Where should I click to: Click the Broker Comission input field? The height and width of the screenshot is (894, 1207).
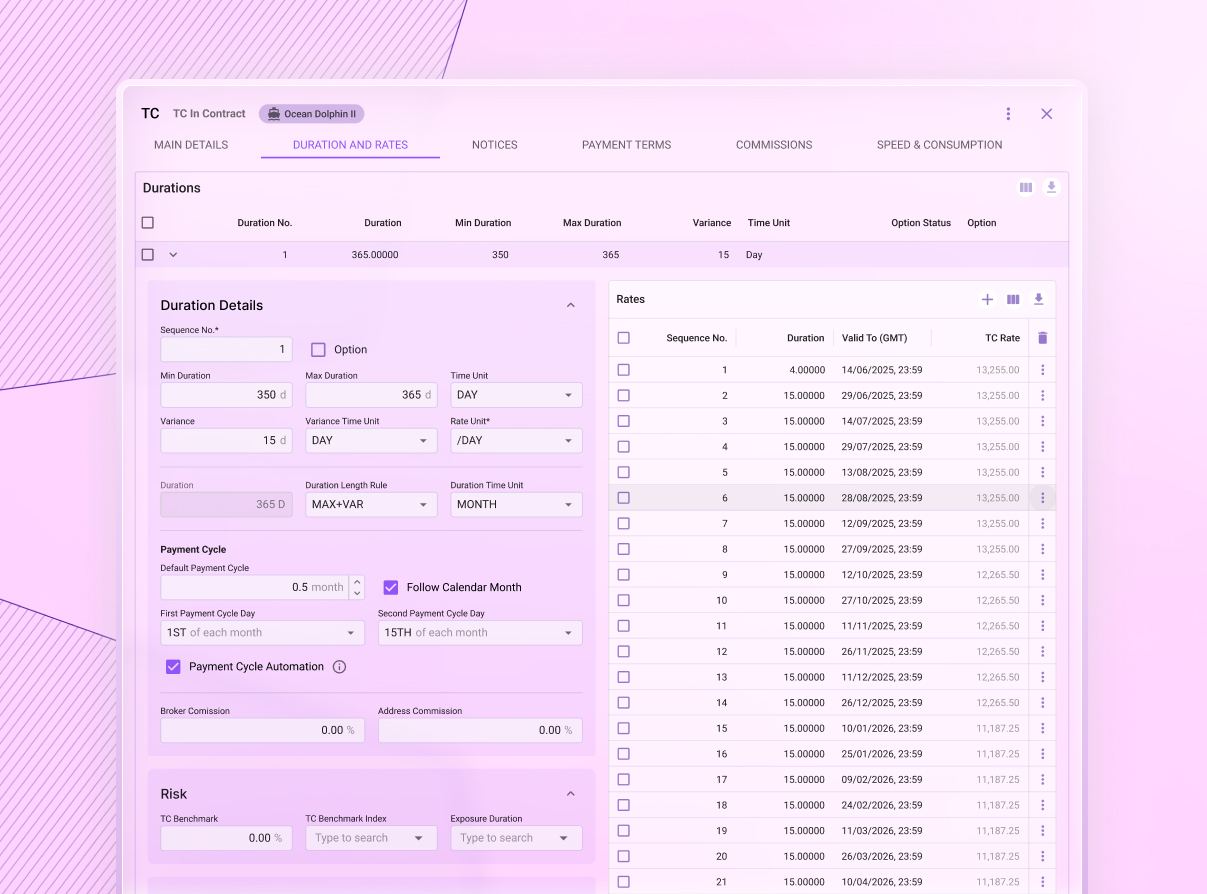tap(262, 730)
